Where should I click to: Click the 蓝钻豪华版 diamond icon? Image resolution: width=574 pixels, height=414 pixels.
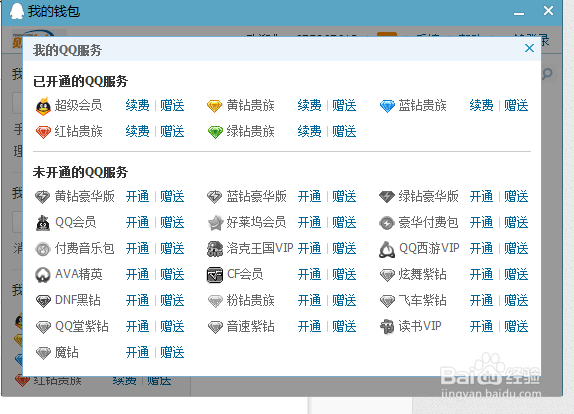click(215, 197)
